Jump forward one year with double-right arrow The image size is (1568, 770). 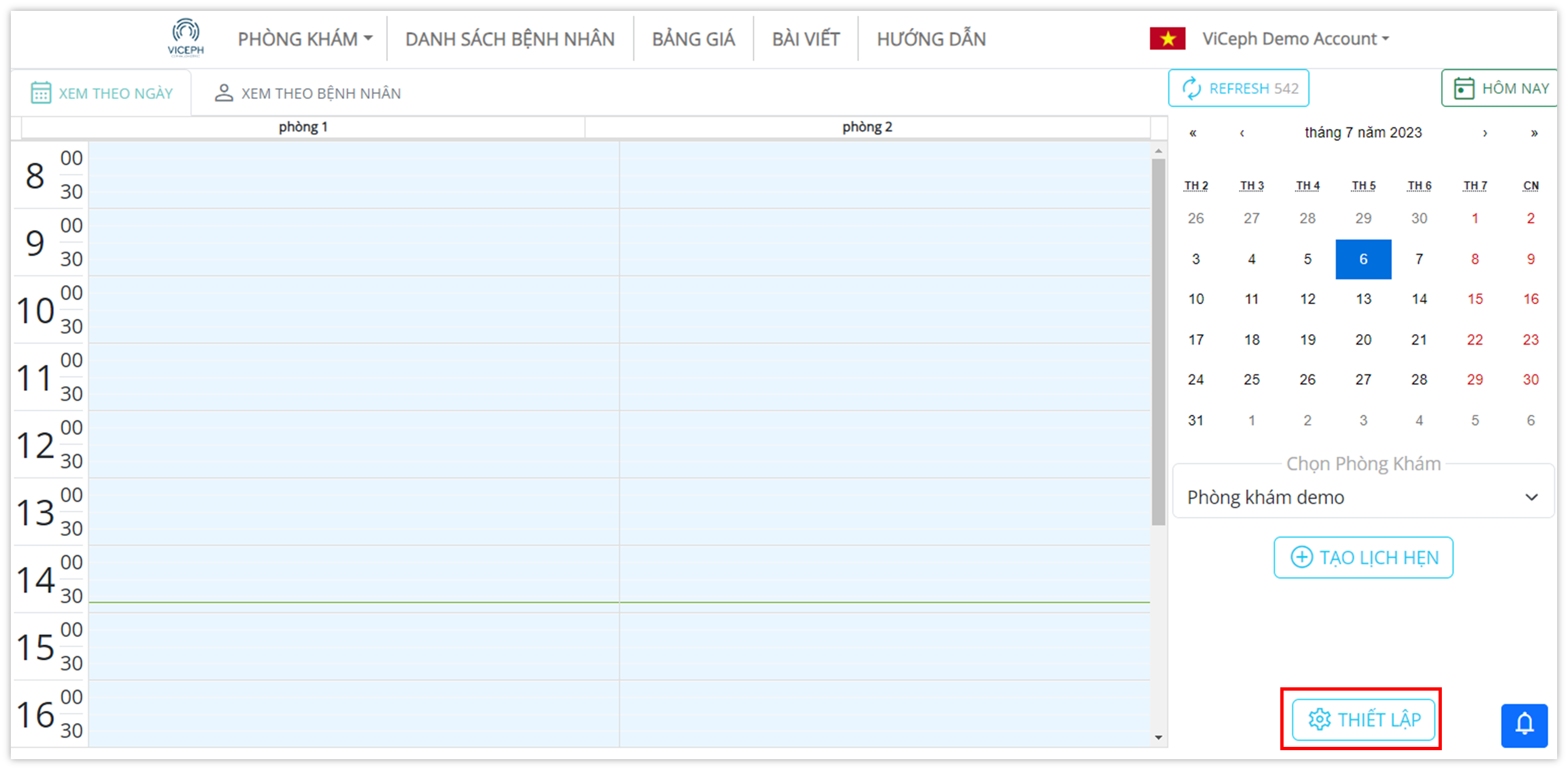click(x=1534, y=133)
